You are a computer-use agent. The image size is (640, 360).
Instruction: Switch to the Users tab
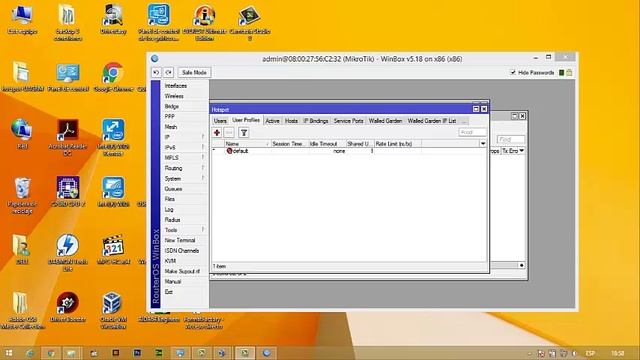tap(220, 121)
